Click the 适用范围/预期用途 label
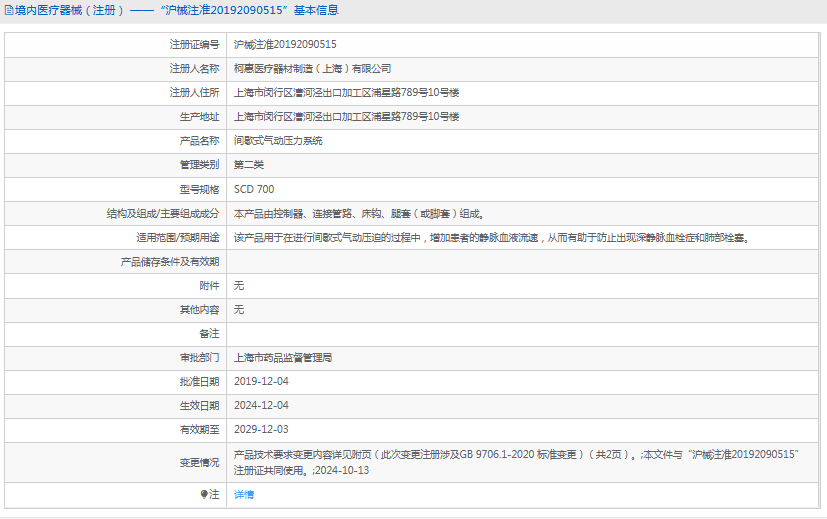 point(178,238)
